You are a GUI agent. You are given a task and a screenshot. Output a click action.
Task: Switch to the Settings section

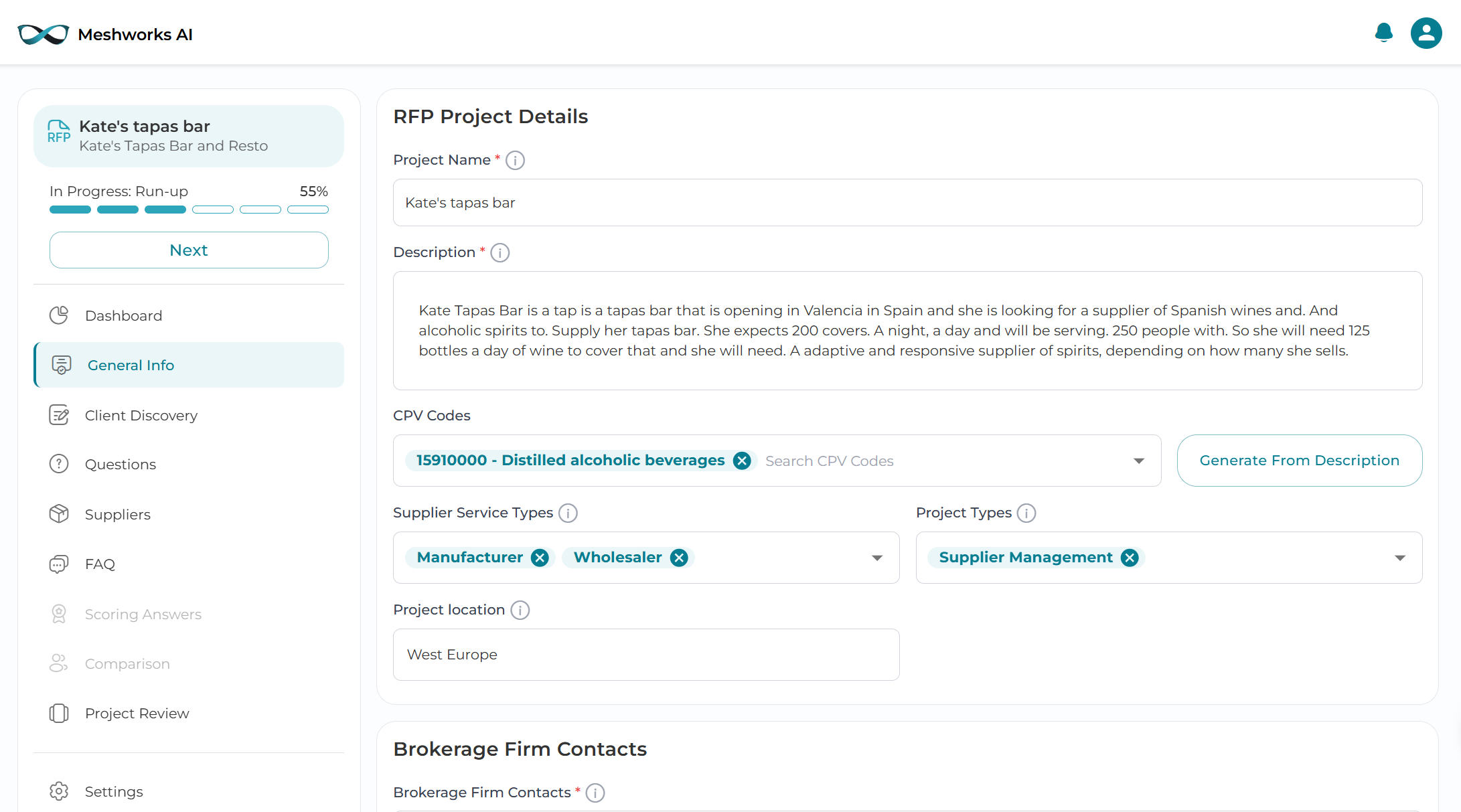tap(114, 791)
